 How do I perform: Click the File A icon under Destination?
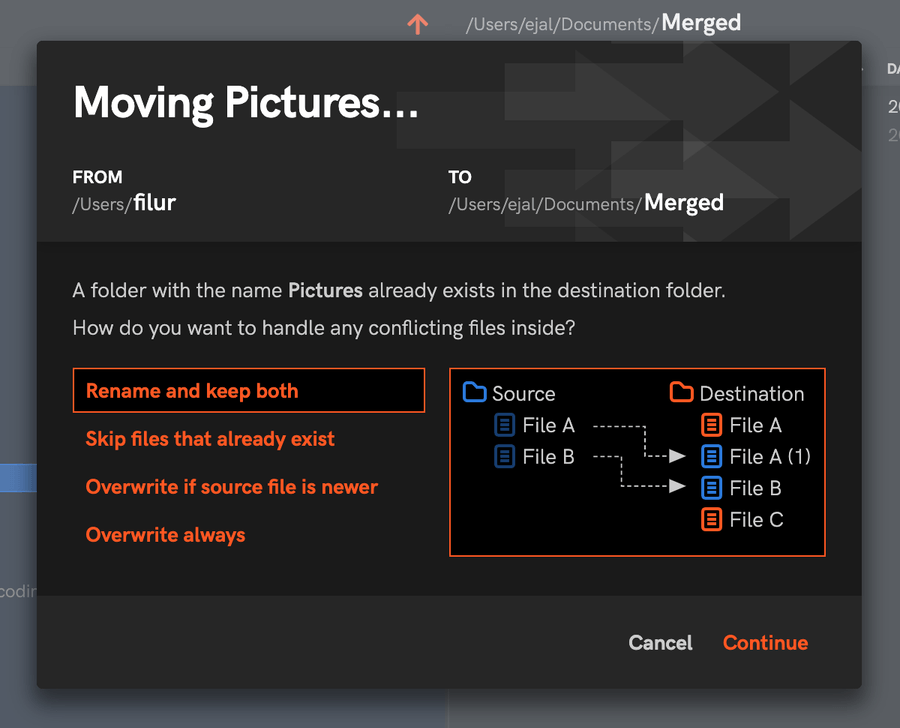click(x=711, y=424)
